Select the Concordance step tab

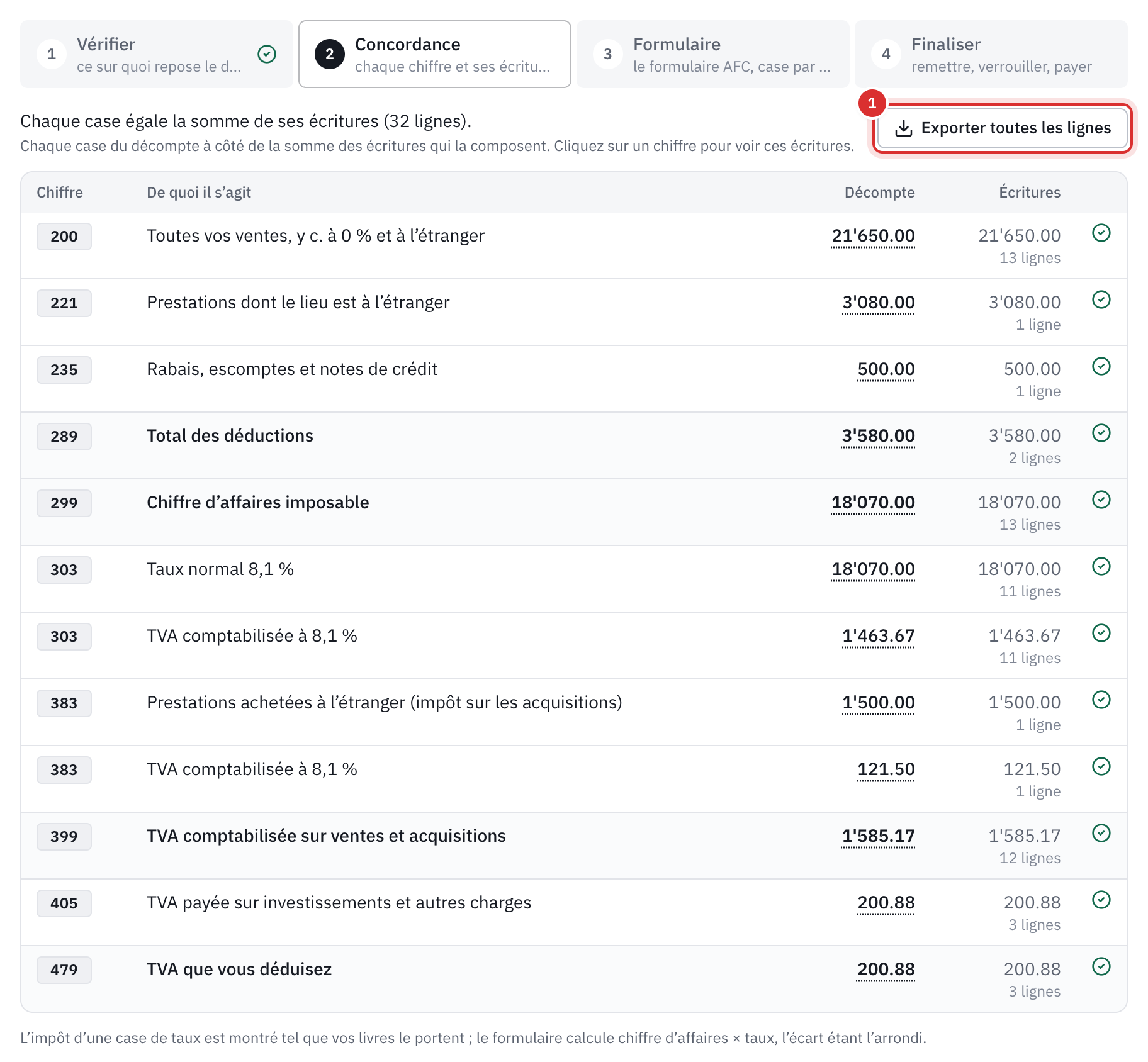[435, 54]
